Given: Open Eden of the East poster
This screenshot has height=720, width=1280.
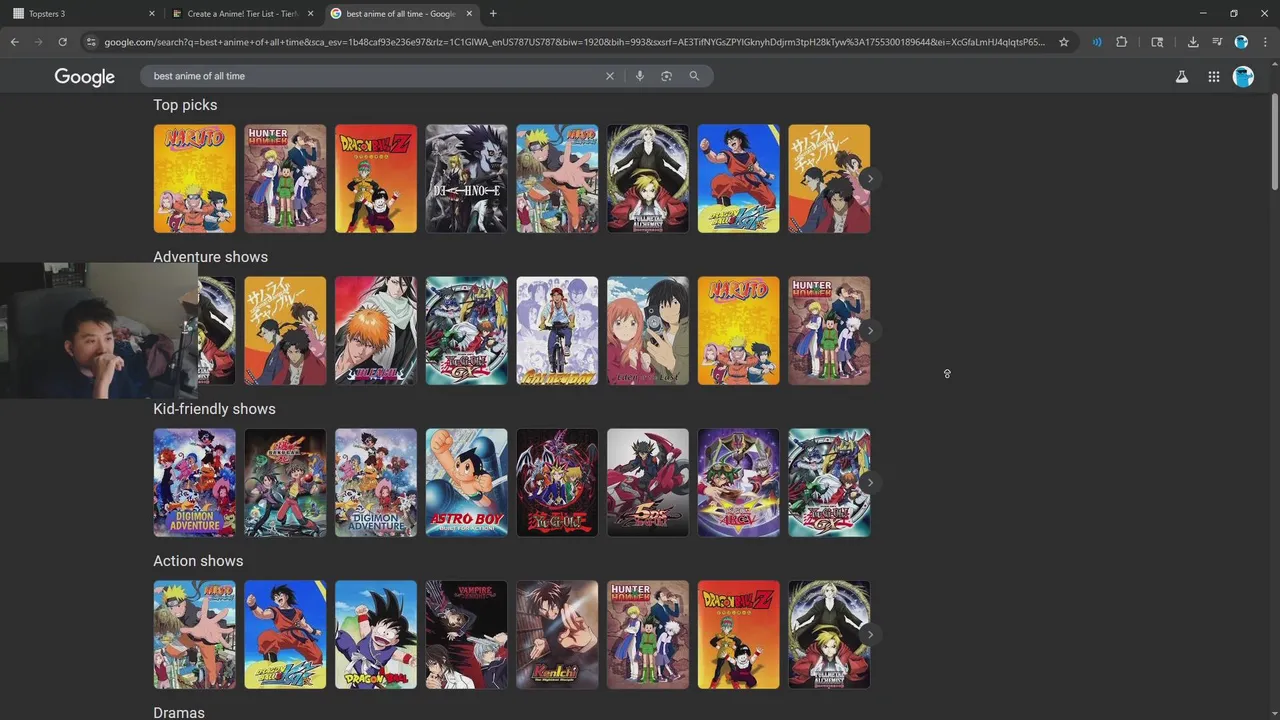Looking at the screenshot, I should pyautogui.click(x=648, y=331).
